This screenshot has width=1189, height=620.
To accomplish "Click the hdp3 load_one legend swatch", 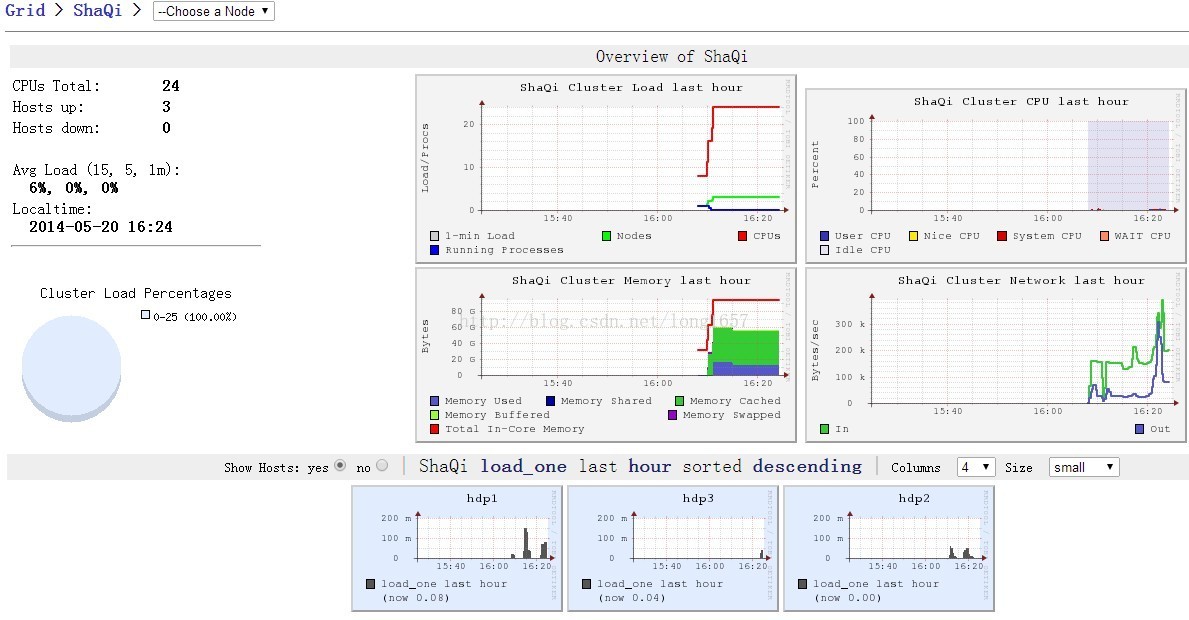I will pyautogui.click(x=587, y=584).
